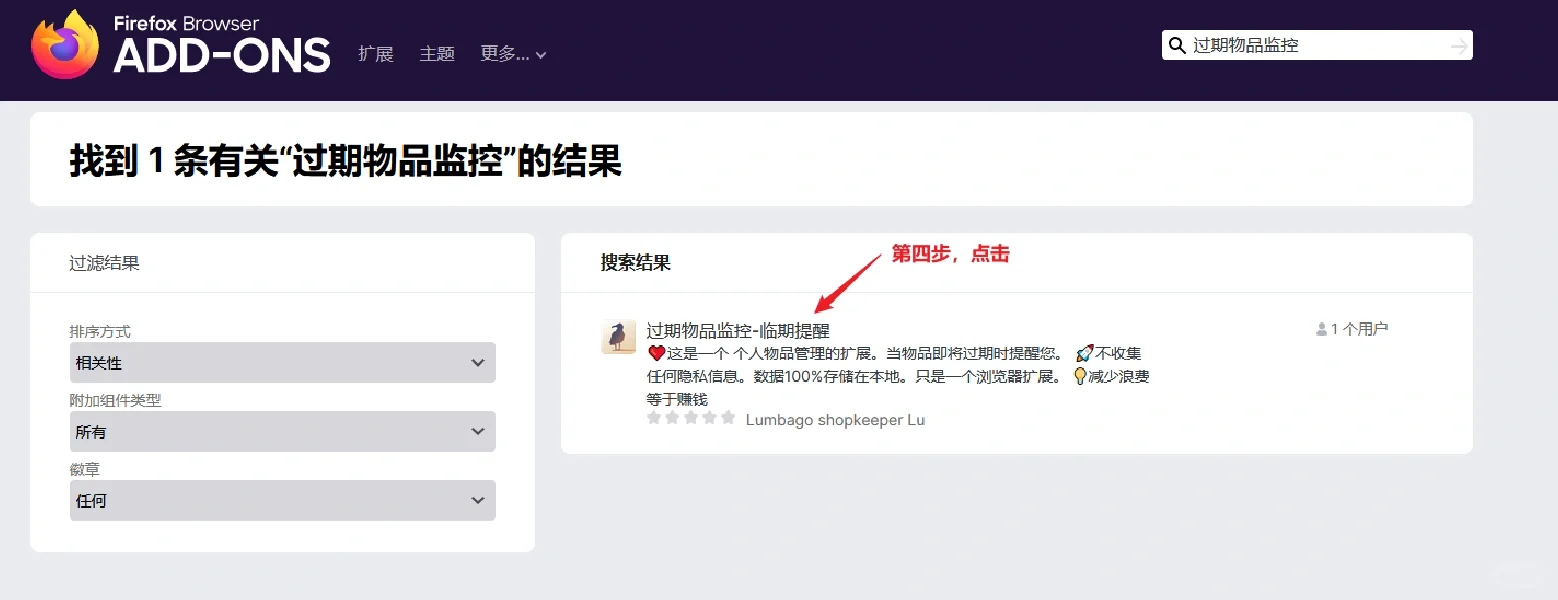The image size is (1558, 600).
Task: Click the 排序方式 label
Action: (x=100, y=332)
